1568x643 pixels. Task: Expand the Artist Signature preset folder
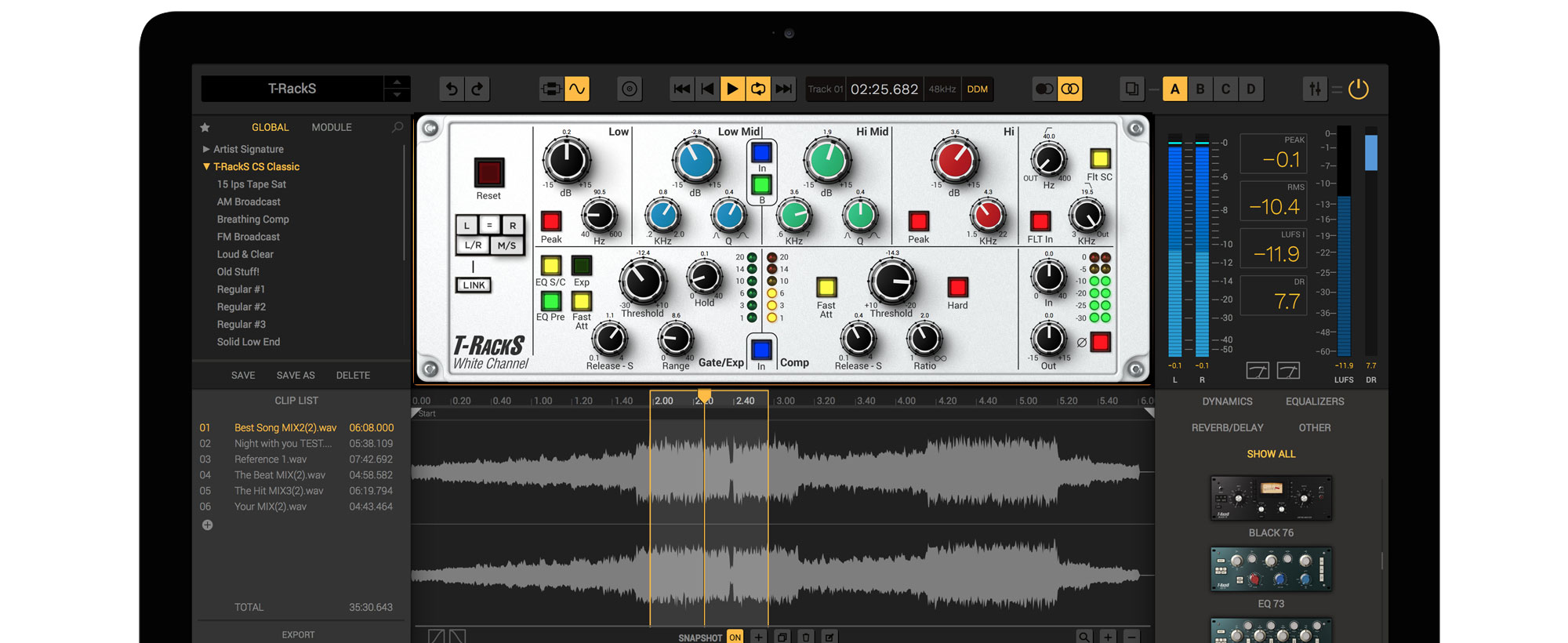coord(206,149)
